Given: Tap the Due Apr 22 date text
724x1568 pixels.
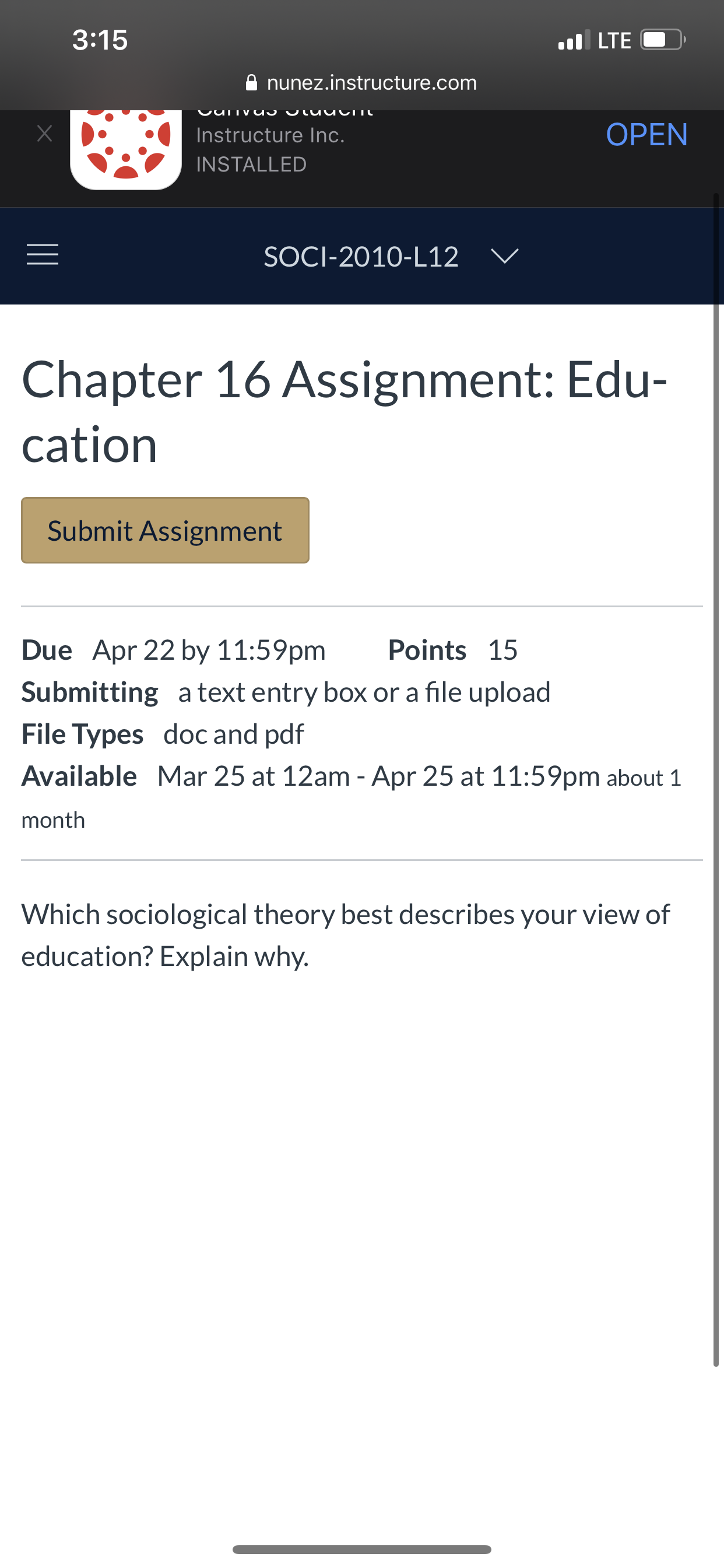Looking at the screenshot, I should [173, 650].
